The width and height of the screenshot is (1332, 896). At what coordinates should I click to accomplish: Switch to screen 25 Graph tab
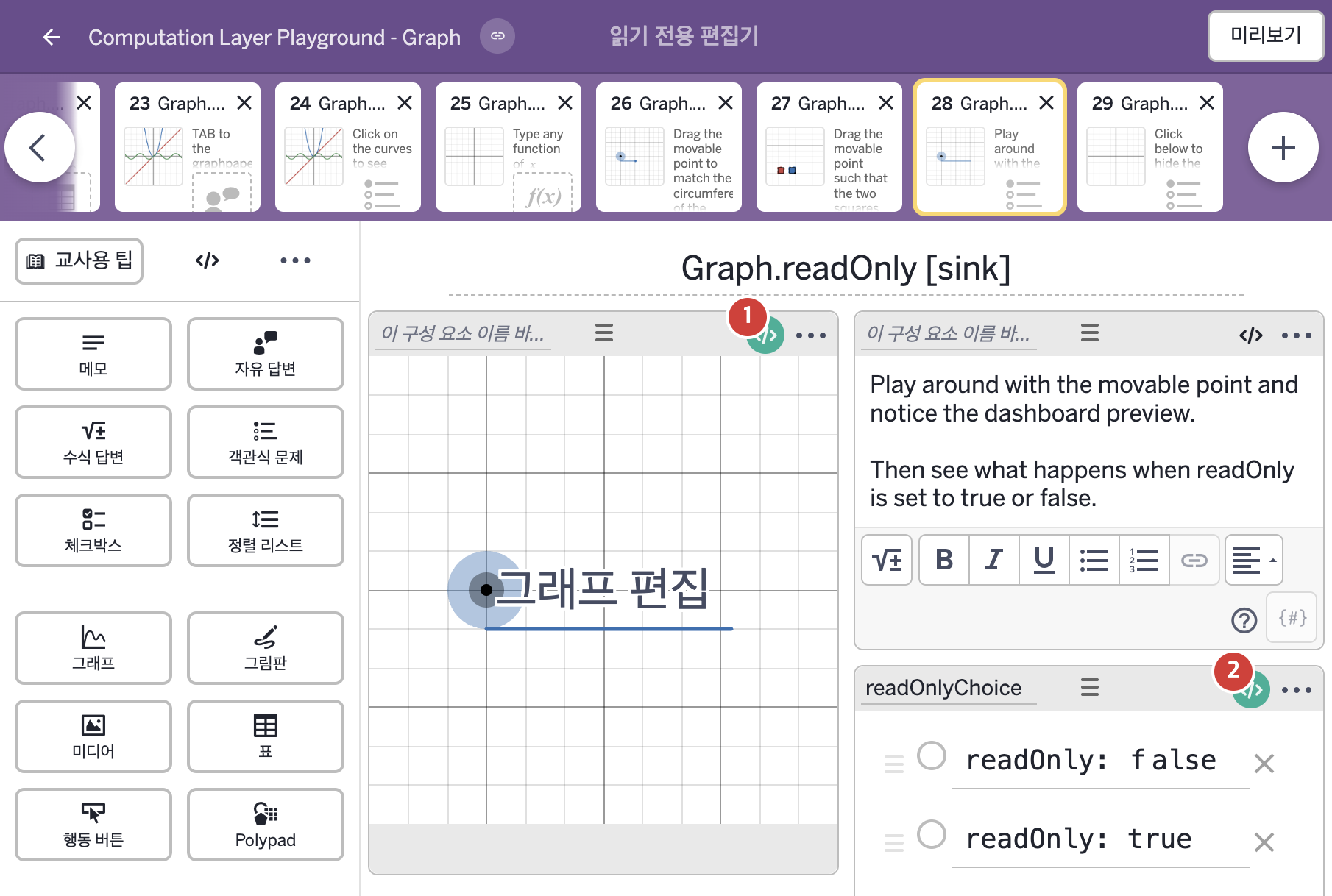(509, 147)
